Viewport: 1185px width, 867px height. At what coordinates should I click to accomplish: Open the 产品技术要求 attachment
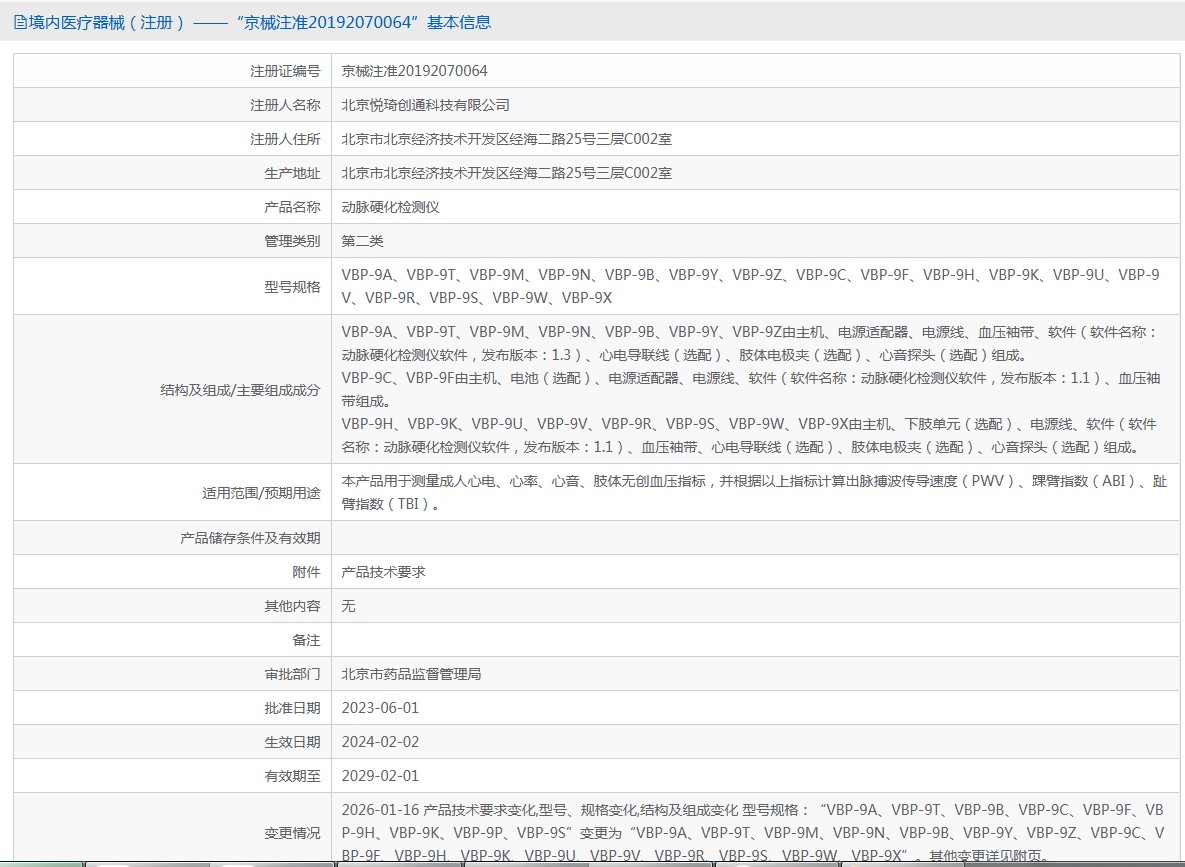[x=383, y=572]
